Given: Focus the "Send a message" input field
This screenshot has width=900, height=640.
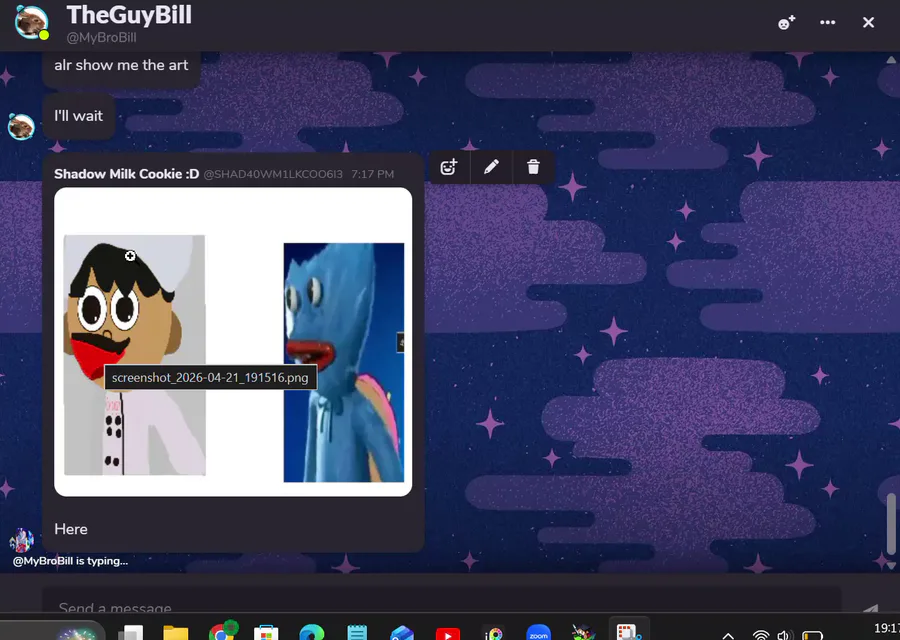Looking at the screenshot, I should click(441, 602).
